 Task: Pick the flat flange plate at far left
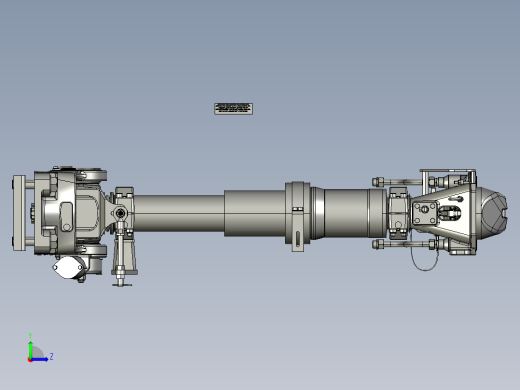pos(19,213)
